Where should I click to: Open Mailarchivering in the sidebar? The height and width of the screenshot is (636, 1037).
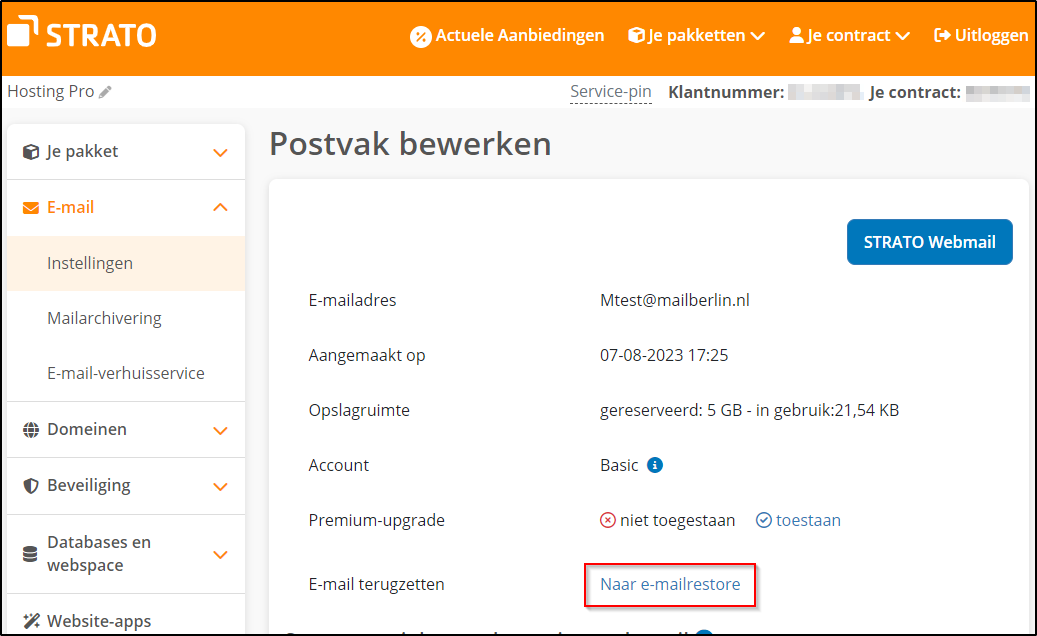(104, 318)
